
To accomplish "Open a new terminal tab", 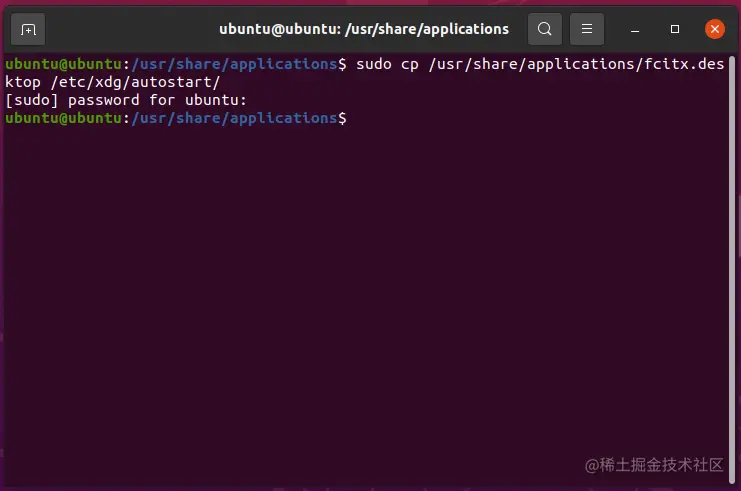I will 28,29.
